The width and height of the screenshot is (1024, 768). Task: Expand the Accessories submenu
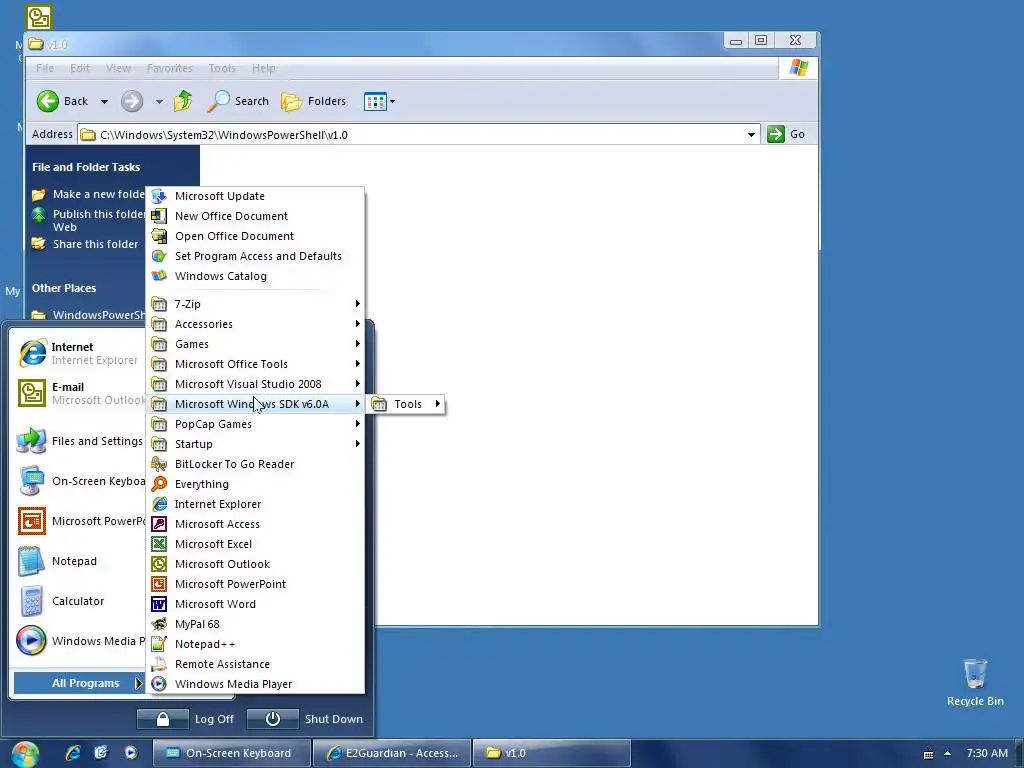255,324
